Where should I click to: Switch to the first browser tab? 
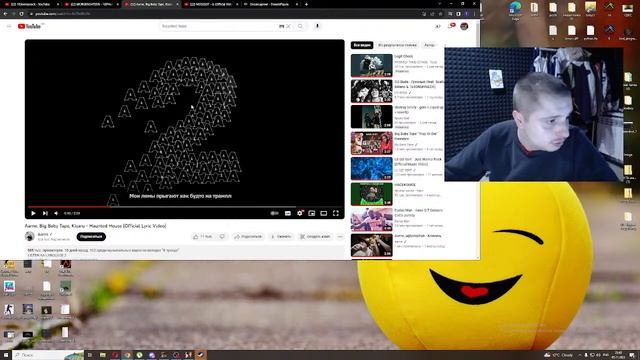coord(32,4)
